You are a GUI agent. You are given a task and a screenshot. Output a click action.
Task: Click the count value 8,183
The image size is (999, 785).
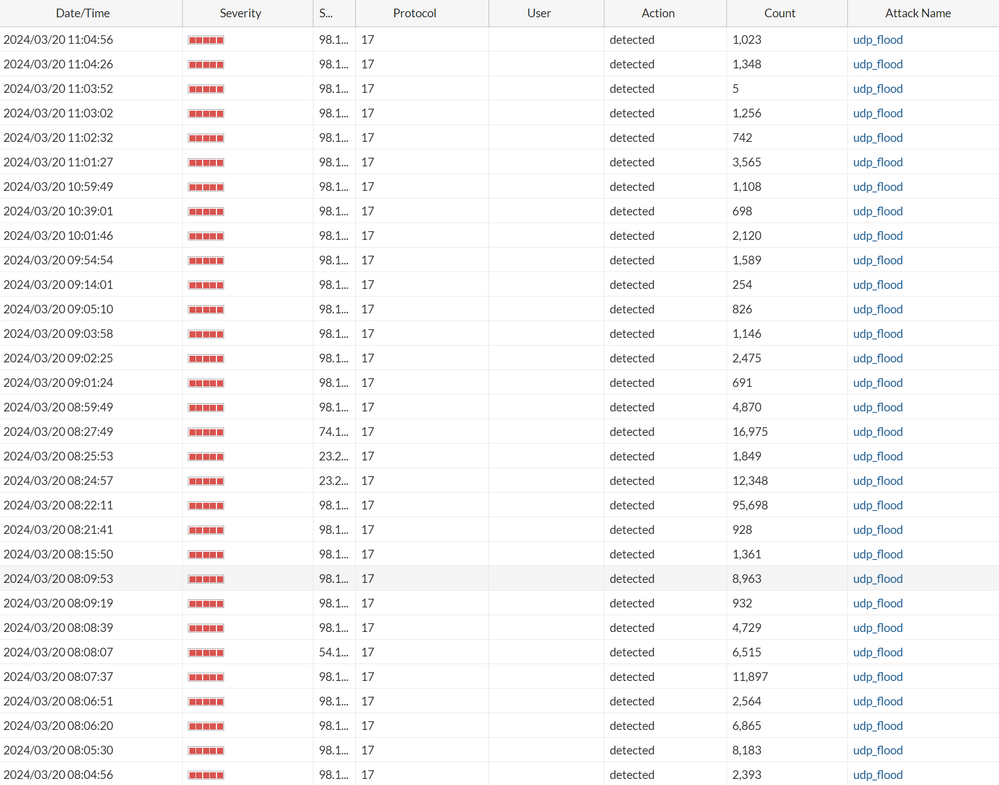(747, 751)
